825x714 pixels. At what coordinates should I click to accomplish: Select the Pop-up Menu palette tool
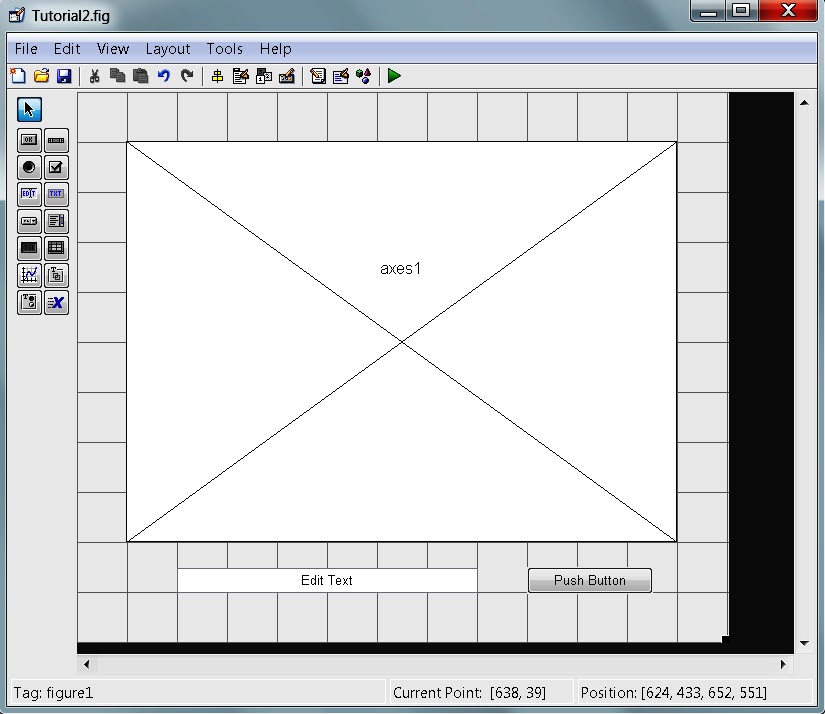(x=28, y=221)
